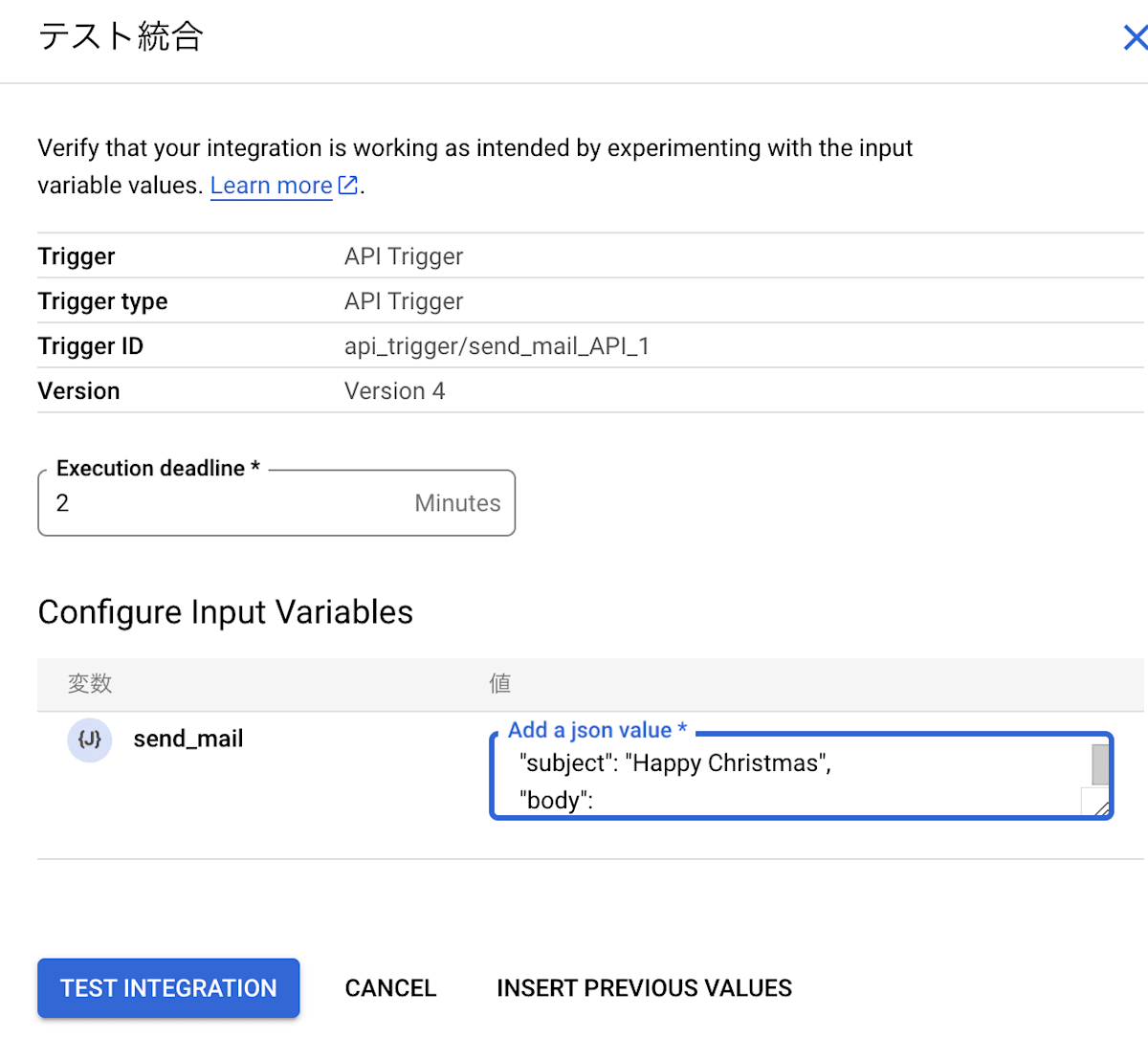Click the JSON text area scrollbar thumb
This screenshot has height=1060, width=1148.
pyautogui.click(x=1100, y=764)
